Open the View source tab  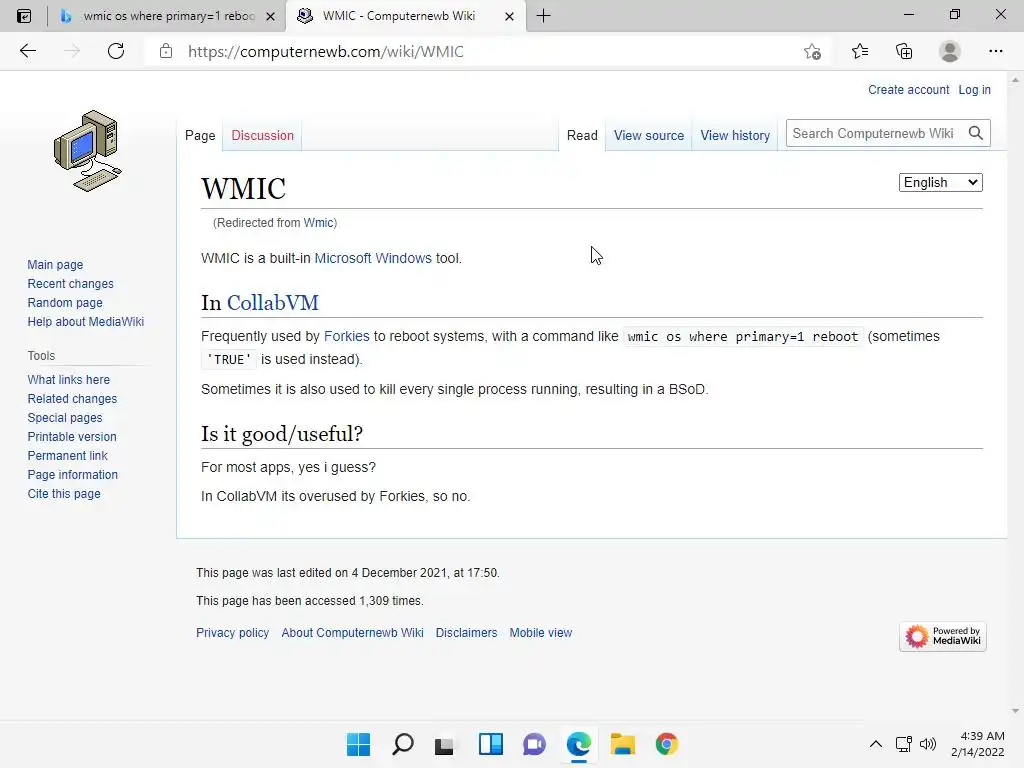pyautogui.click(x=648, y=135)
